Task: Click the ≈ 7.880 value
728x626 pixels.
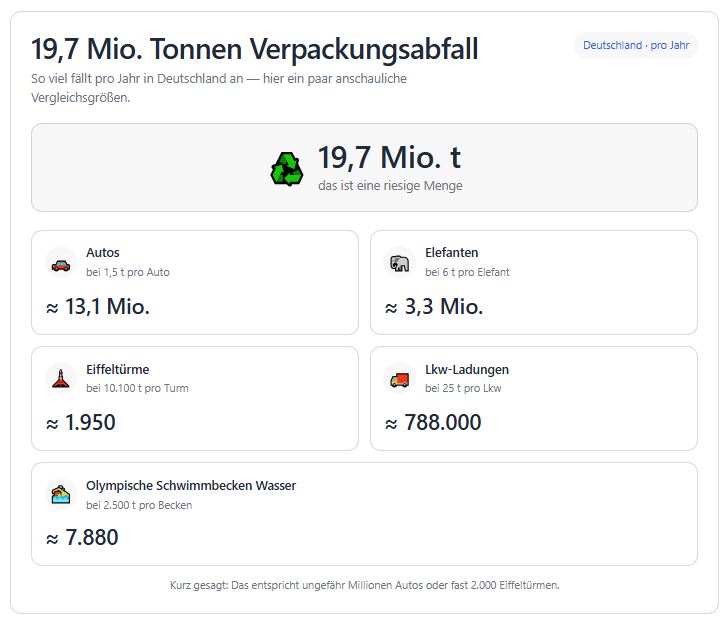Action: click(82, 538)
